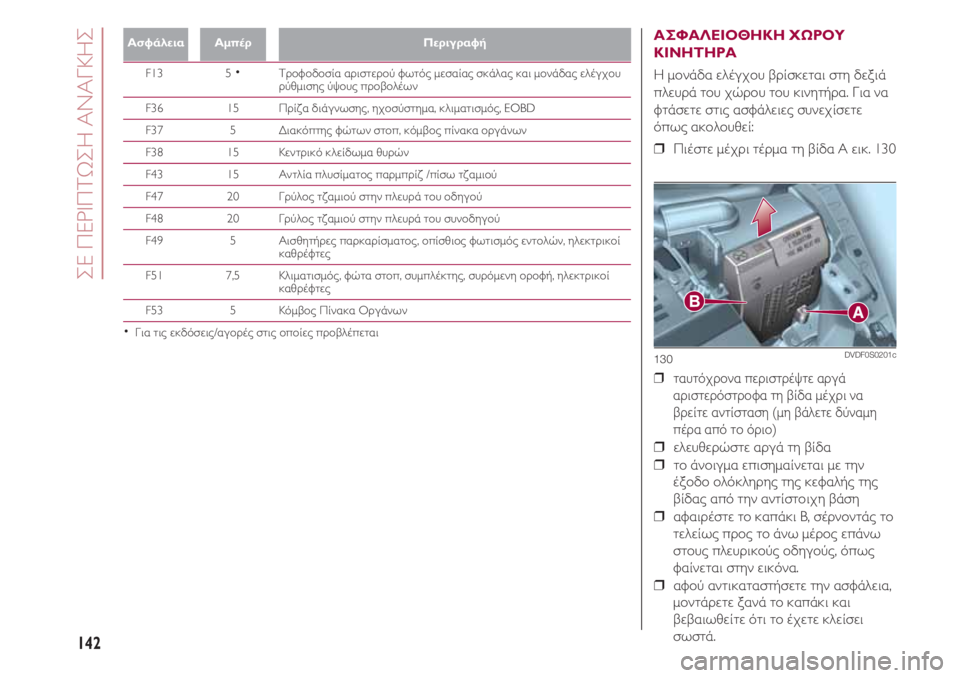Click description Αισθητήρες παρκαρίσματος
Viewport: 960px width, 678px height.
(449, 247)
